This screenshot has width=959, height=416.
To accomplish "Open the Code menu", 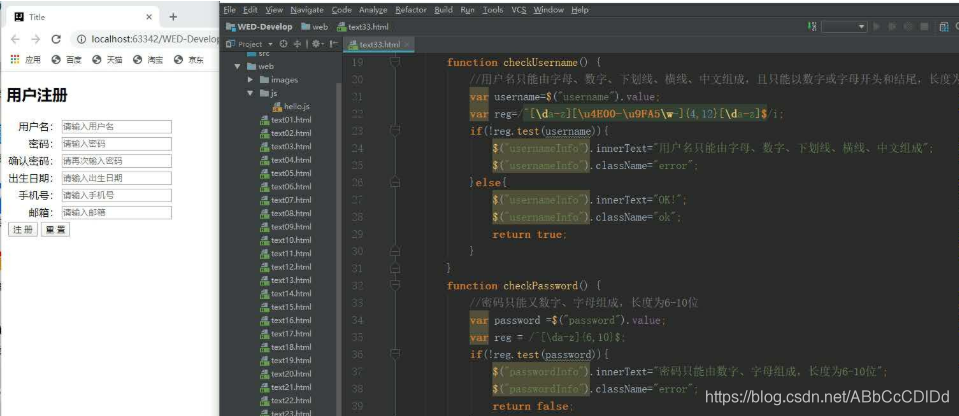I will [x=341, y=10].
